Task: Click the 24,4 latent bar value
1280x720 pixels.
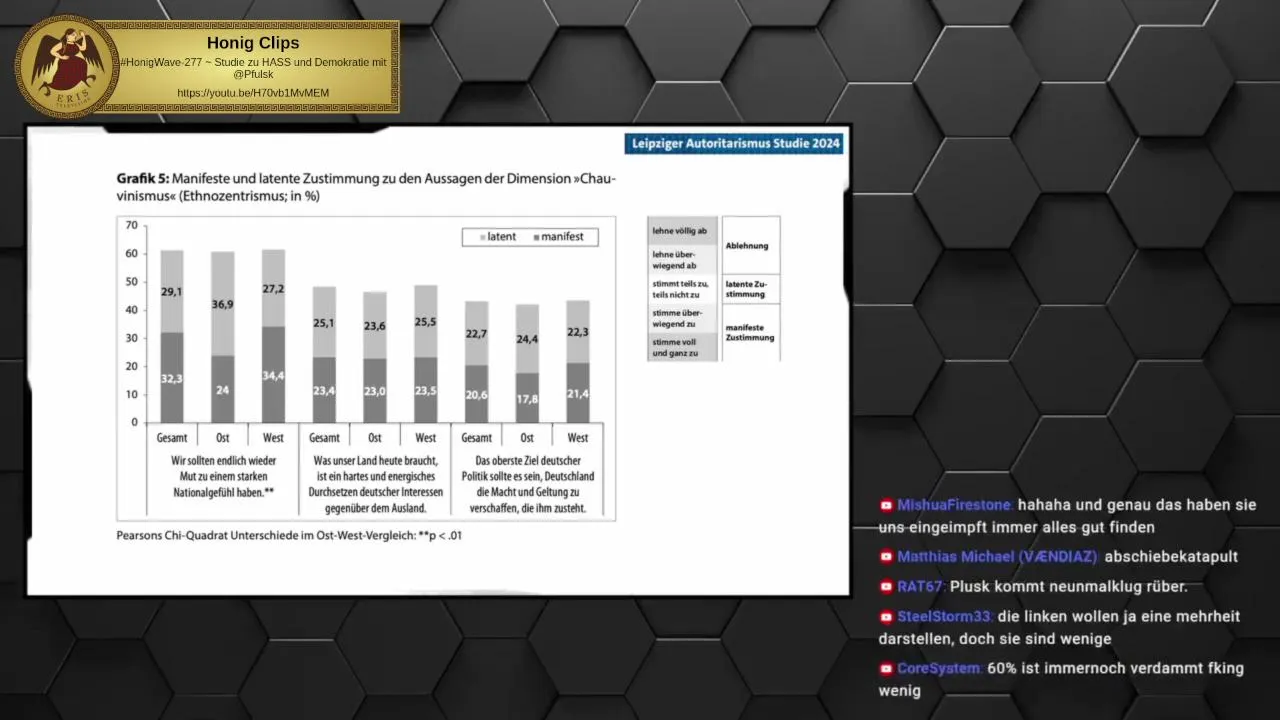Action: 527,339
